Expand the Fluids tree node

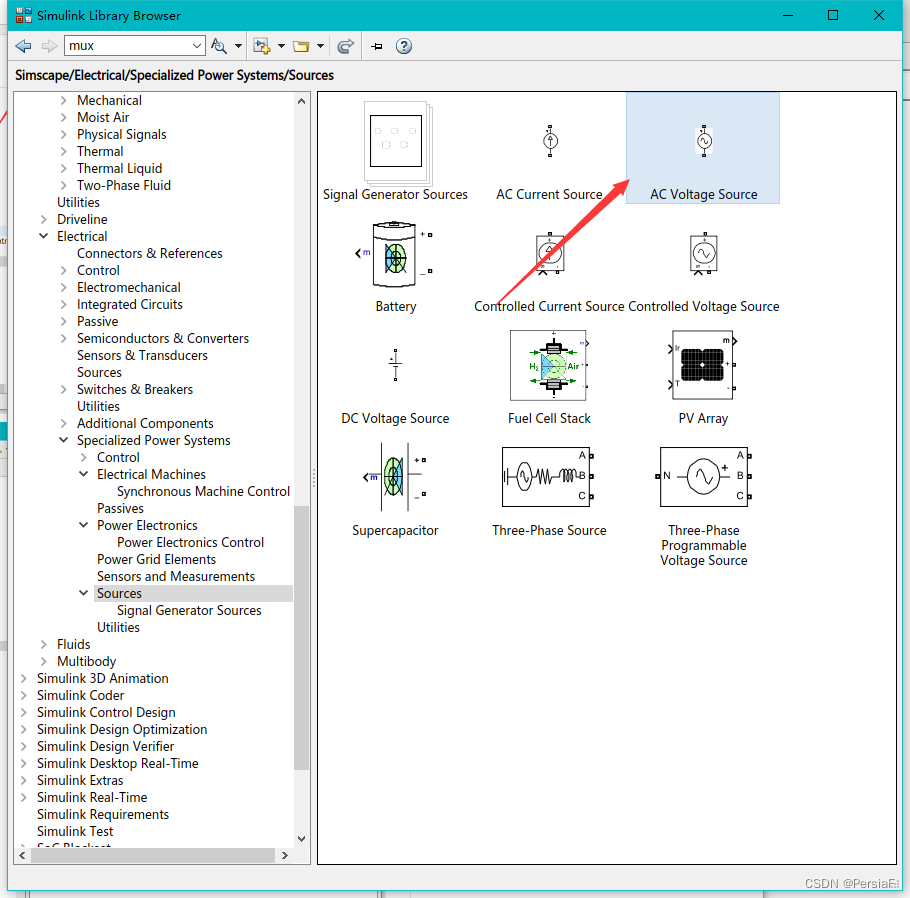tap(44, 644)
